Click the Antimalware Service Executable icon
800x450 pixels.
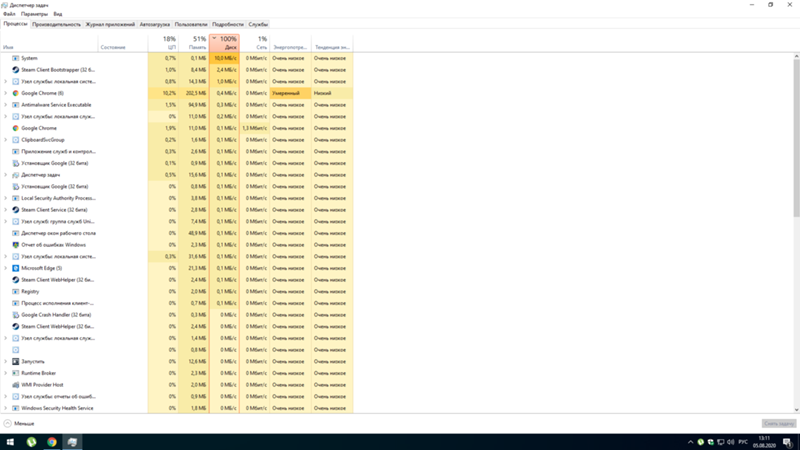(x=16, y=105)
